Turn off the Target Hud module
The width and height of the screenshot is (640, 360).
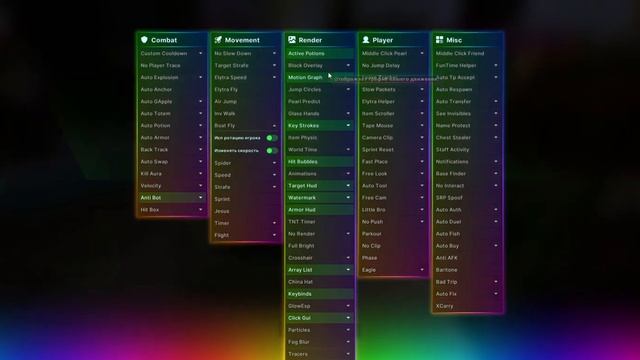tap(320, 186)
